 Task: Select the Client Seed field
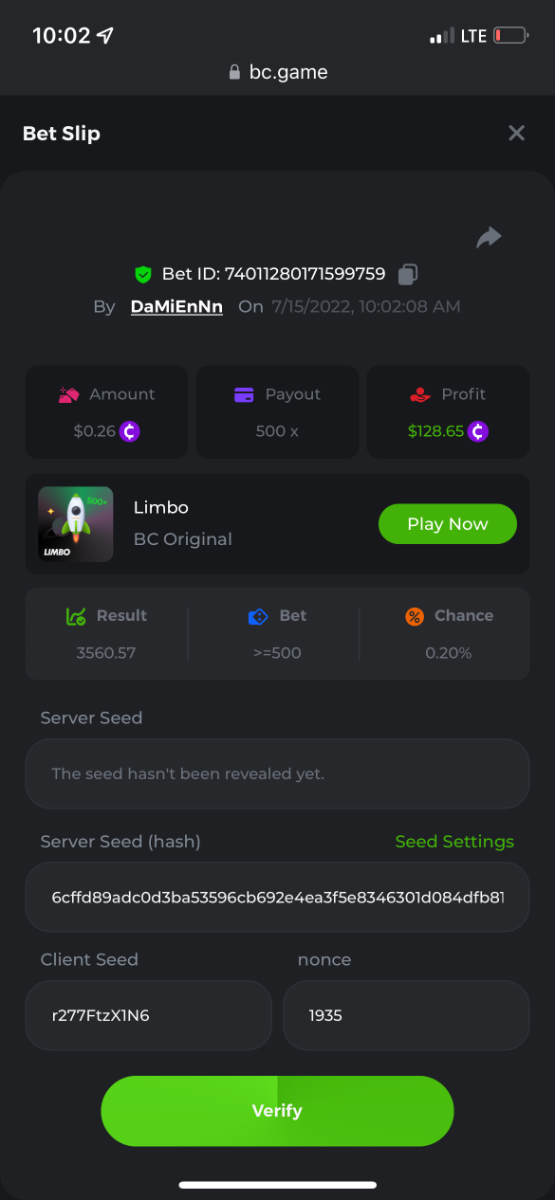point(148,1015)
